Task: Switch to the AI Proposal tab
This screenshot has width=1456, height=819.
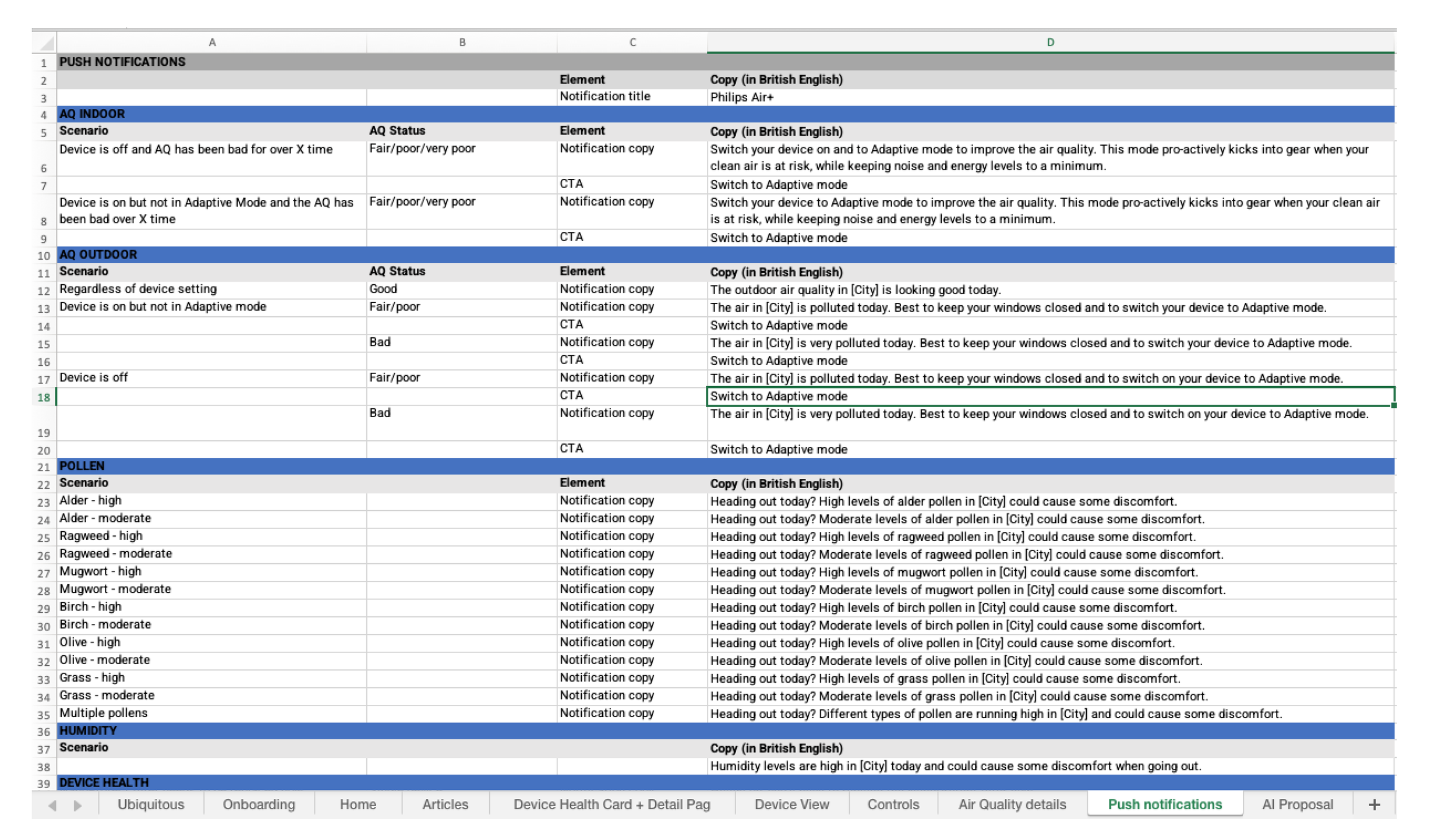Action: pyautogui.click(x=1297, y=804)
